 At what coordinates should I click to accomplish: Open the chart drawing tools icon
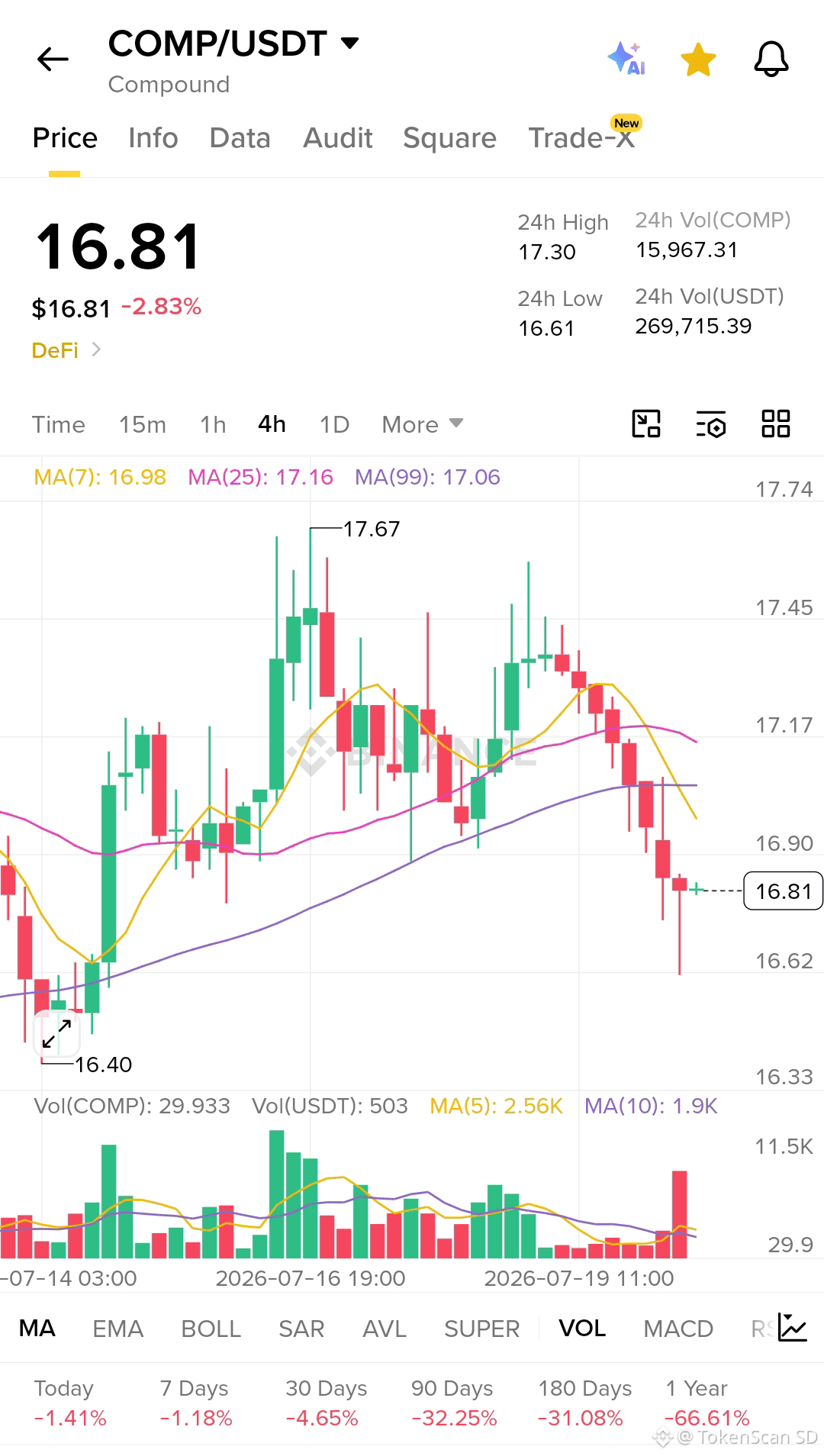coord(646,424)
